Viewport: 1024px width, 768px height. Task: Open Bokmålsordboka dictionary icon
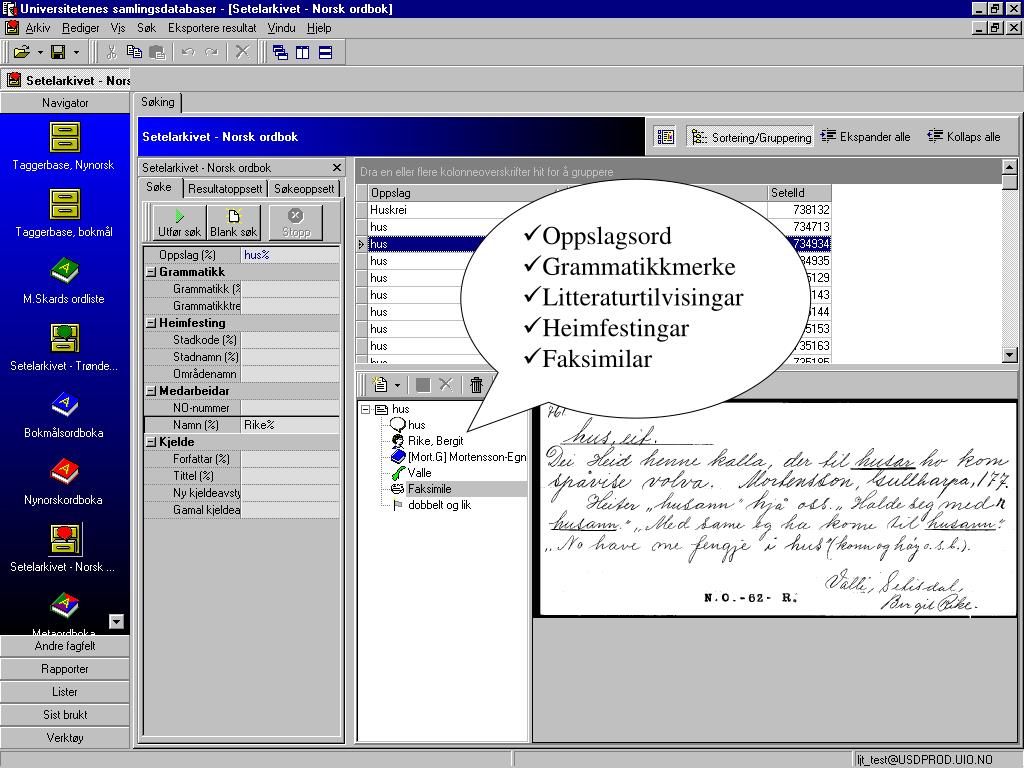65,405
